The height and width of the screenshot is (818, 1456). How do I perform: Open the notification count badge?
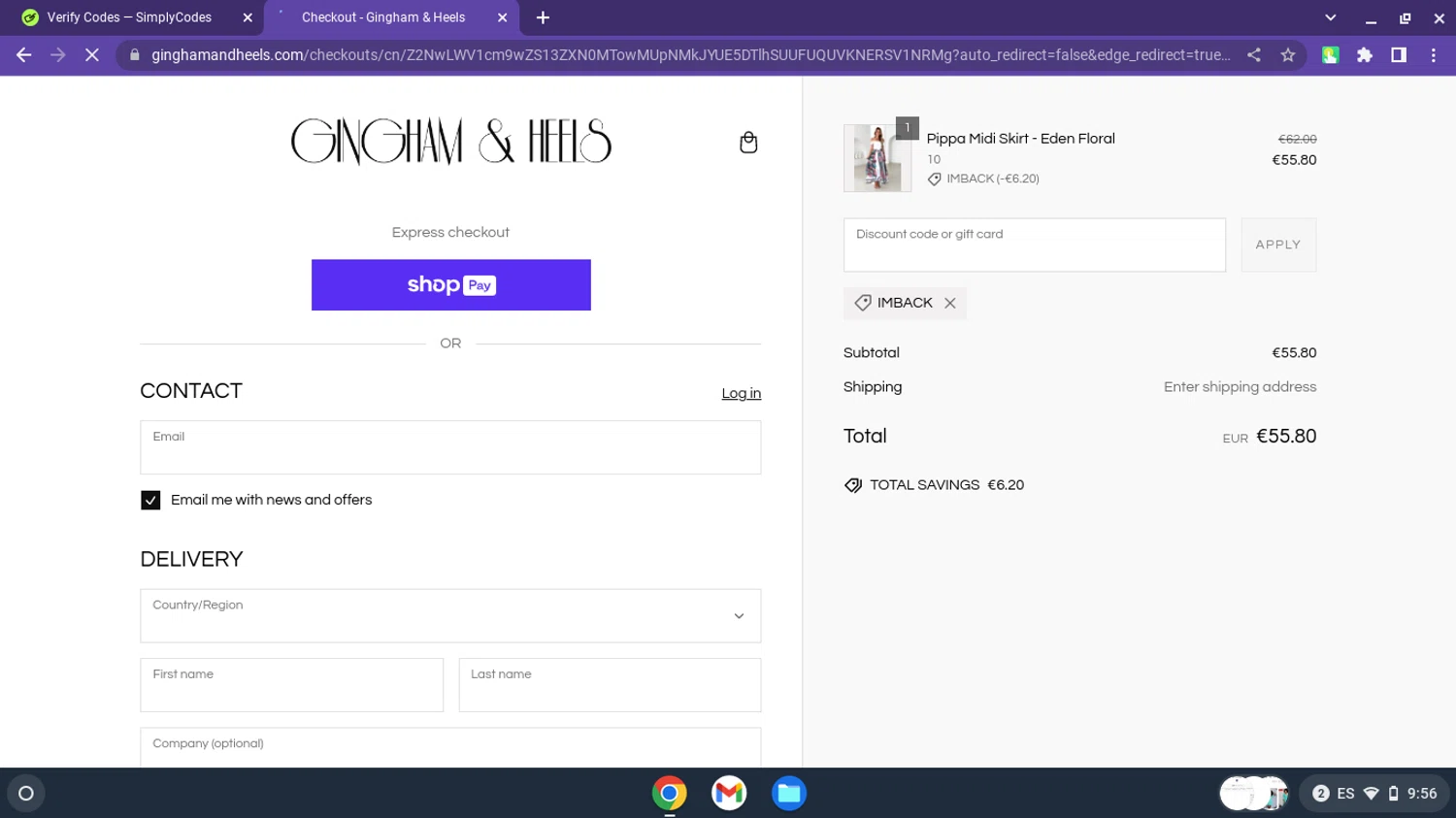point(1320,794)
